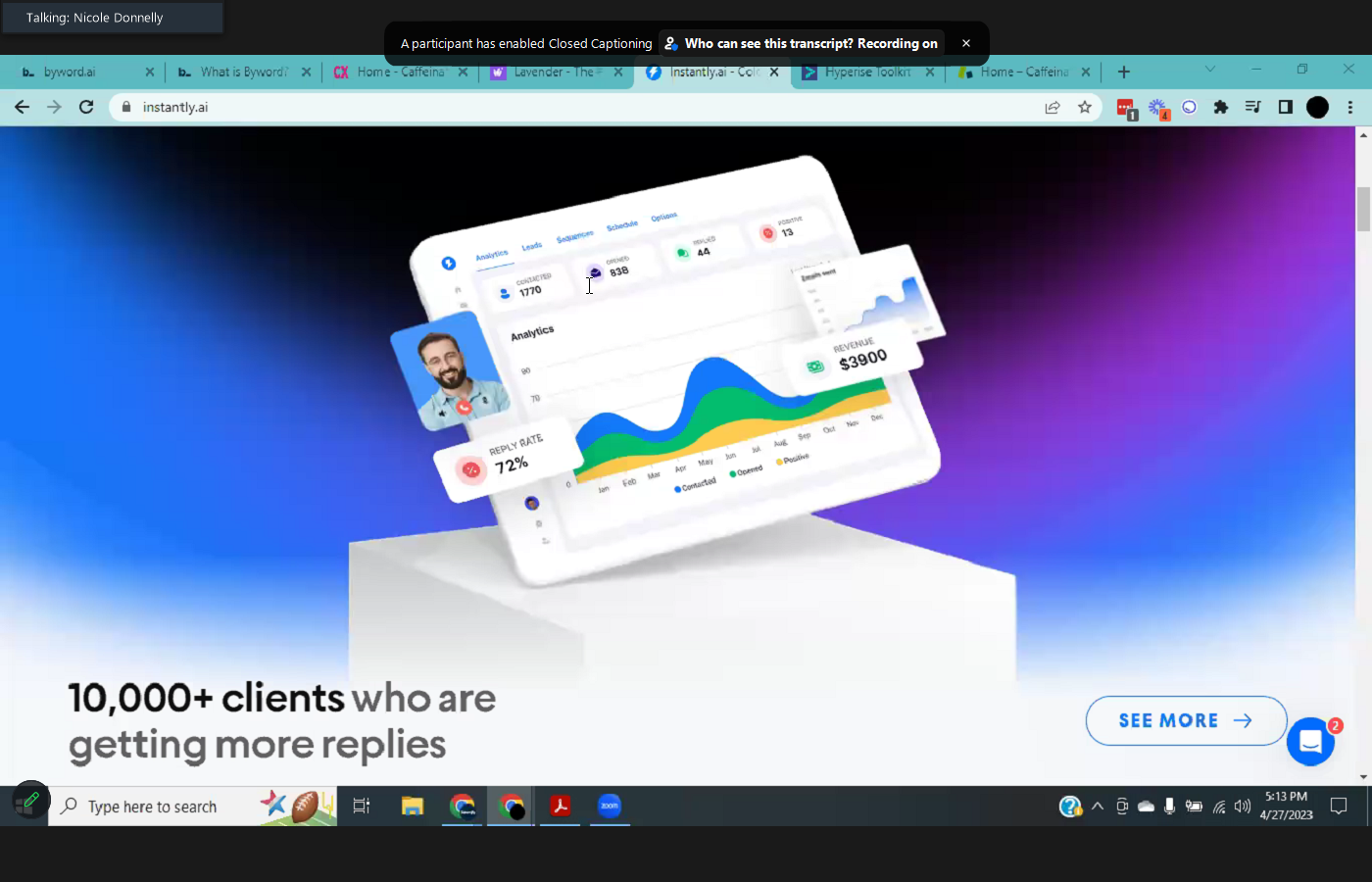Open Chrome's three-dot menu
The height and width of the screenshot is (882, 1372).
[x=1349, y=107]
